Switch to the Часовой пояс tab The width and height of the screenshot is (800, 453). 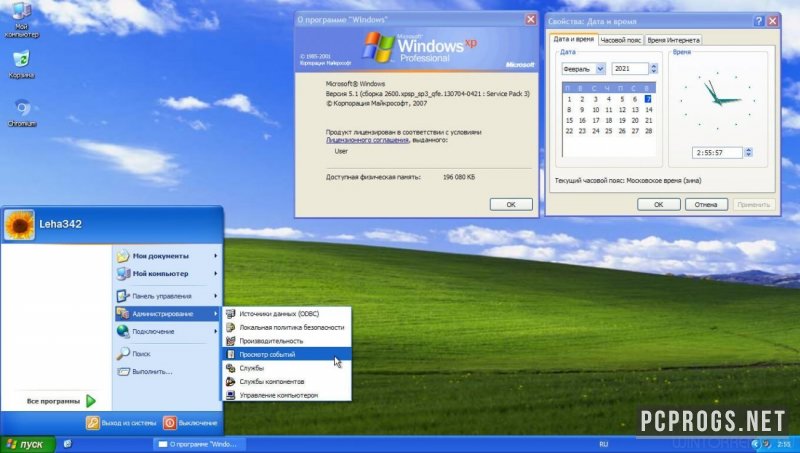pos(620,40)
